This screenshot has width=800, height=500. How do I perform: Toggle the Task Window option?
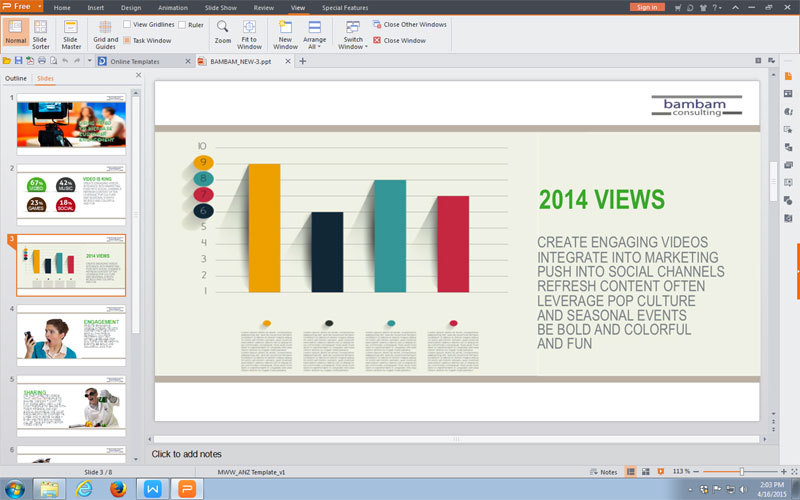pyautogui.click(x=127, y=41)
